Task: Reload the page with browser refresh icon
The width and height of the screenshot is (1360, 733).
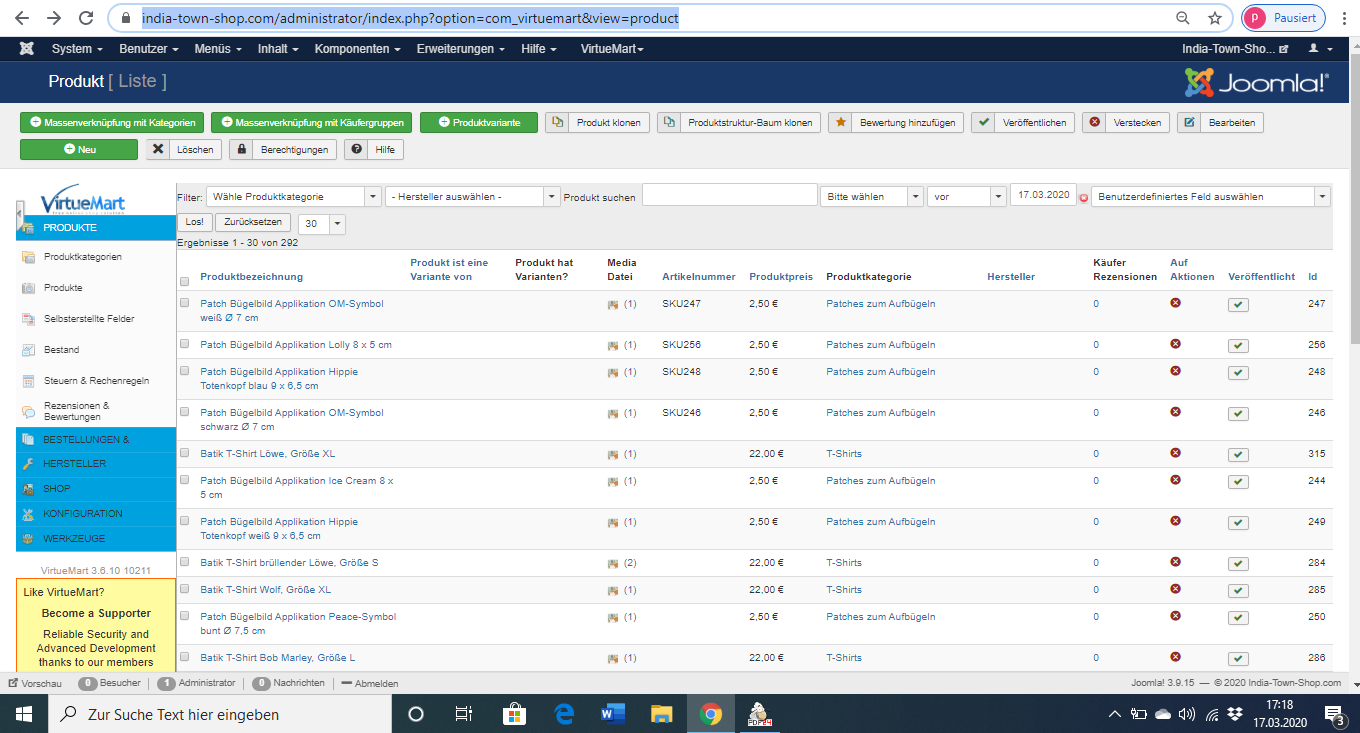Action: (x=86, y=18)
